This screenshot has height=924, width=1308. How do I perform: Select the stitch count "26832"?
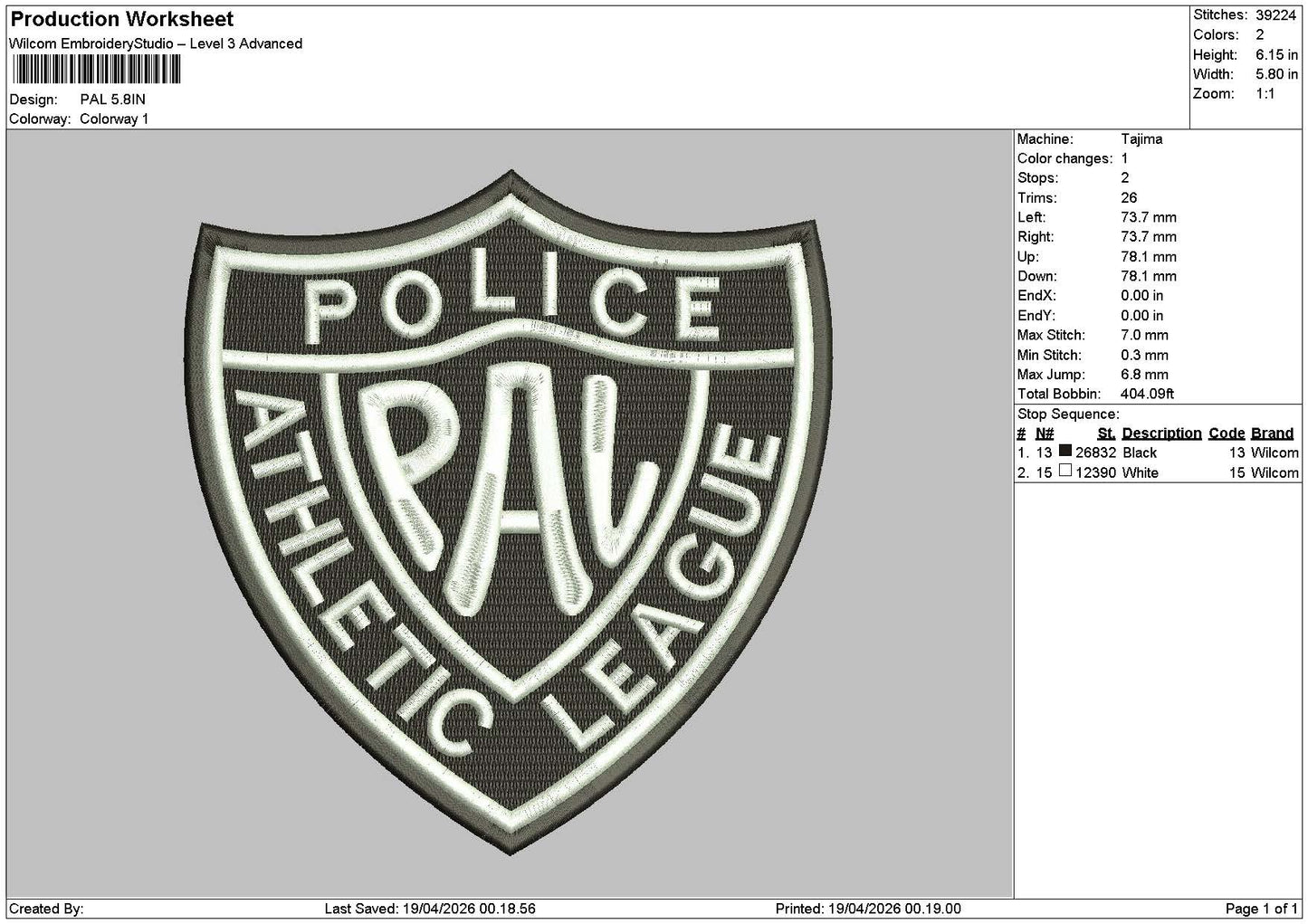[1096, 452]
